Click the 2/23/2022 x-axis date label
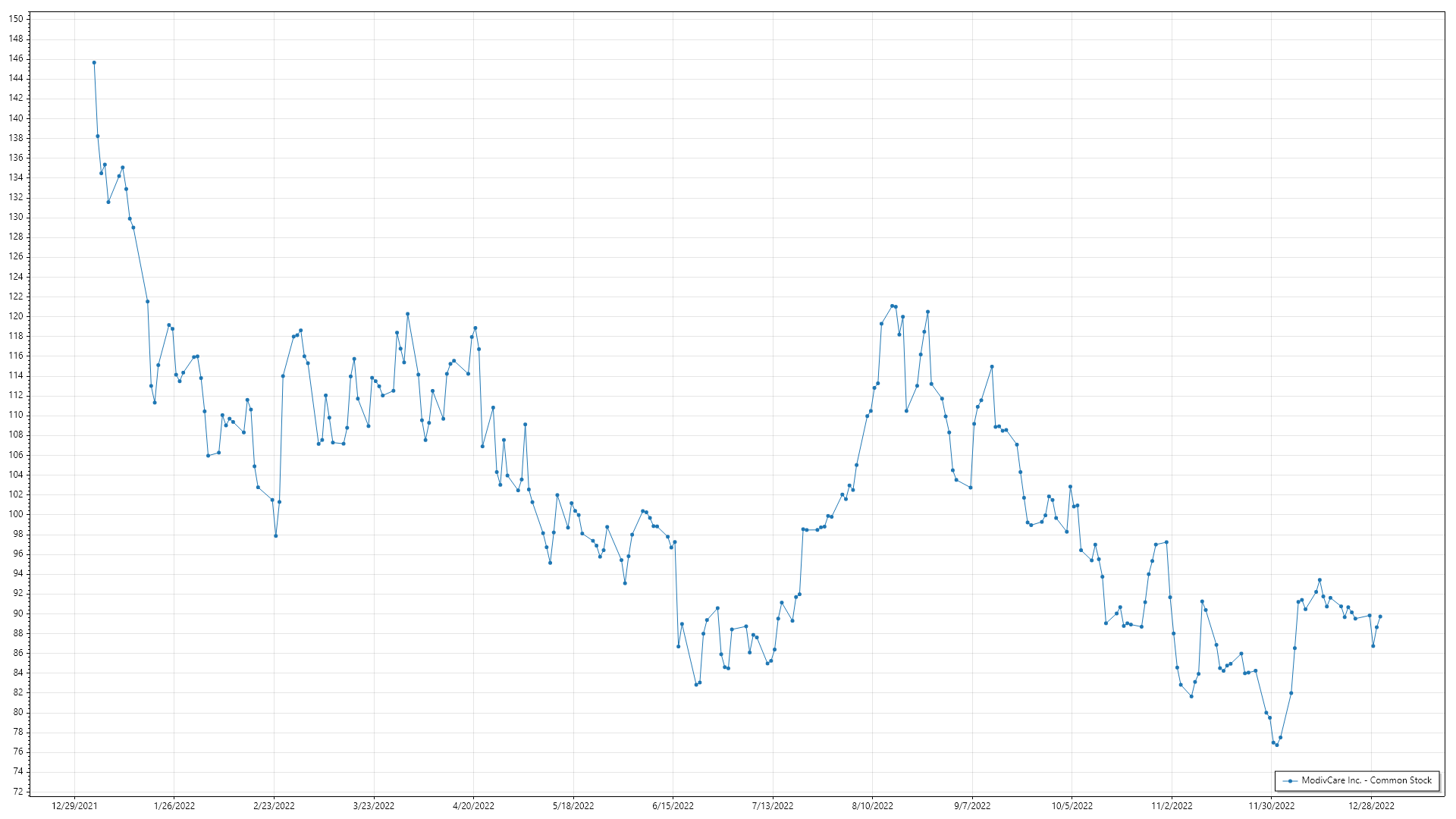Image resolution: width=1456 pixels, height=819 pixels. click(x=274, y=806)
